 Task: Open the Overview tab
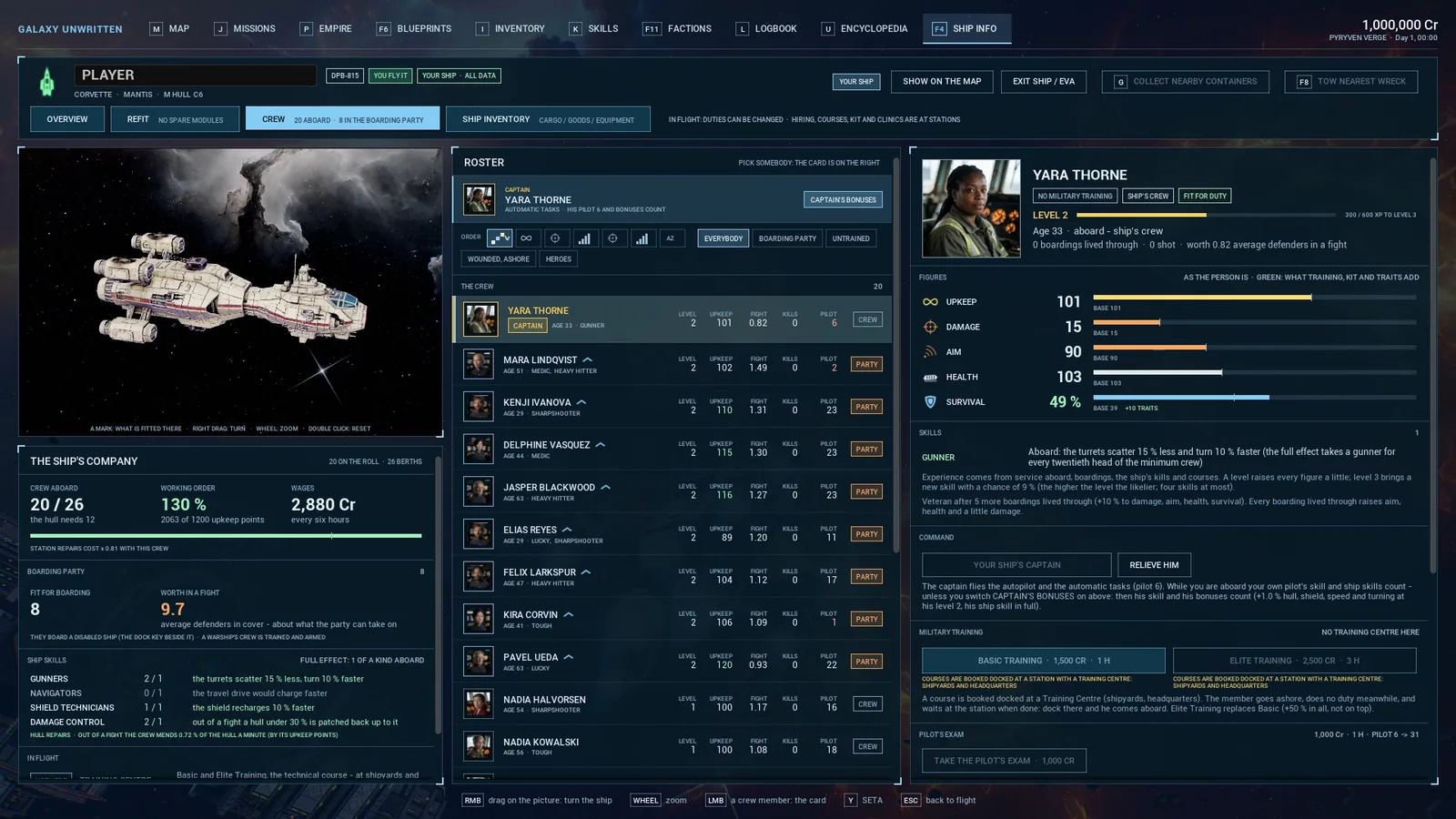coord(67,119)
